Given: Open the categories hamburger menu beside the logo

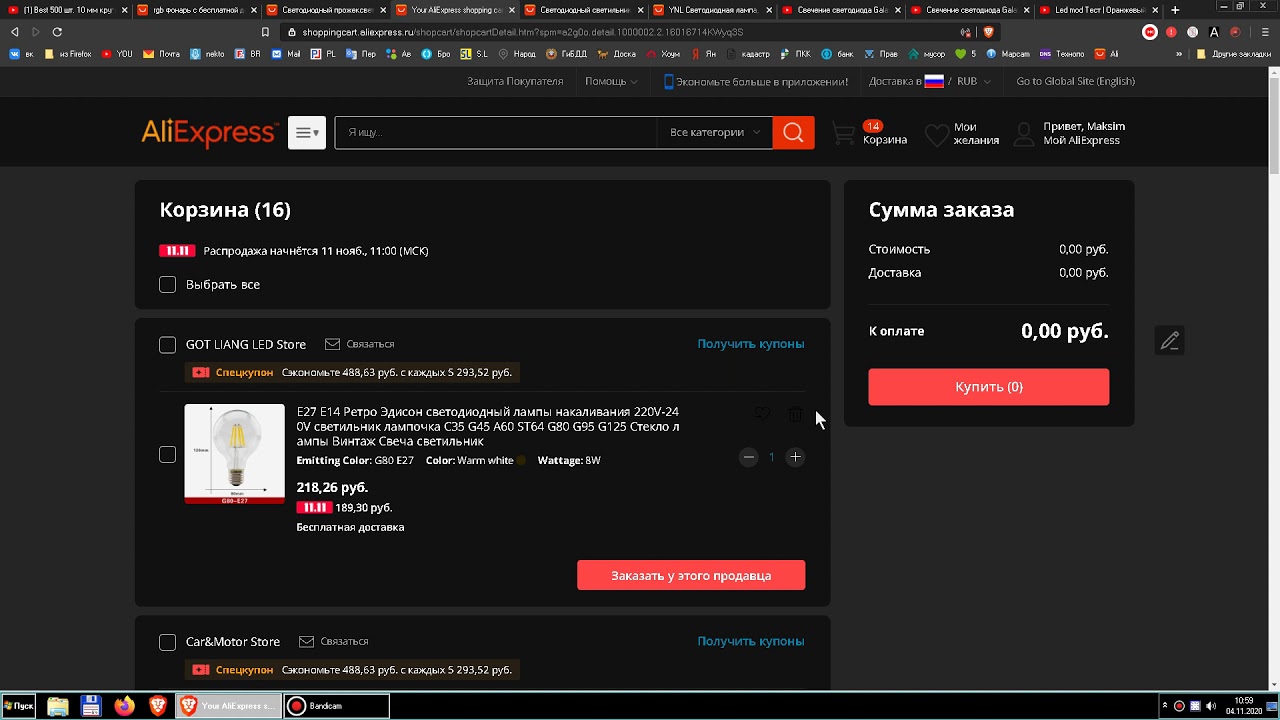Looking at the screenshot, I should coord(307,132).
